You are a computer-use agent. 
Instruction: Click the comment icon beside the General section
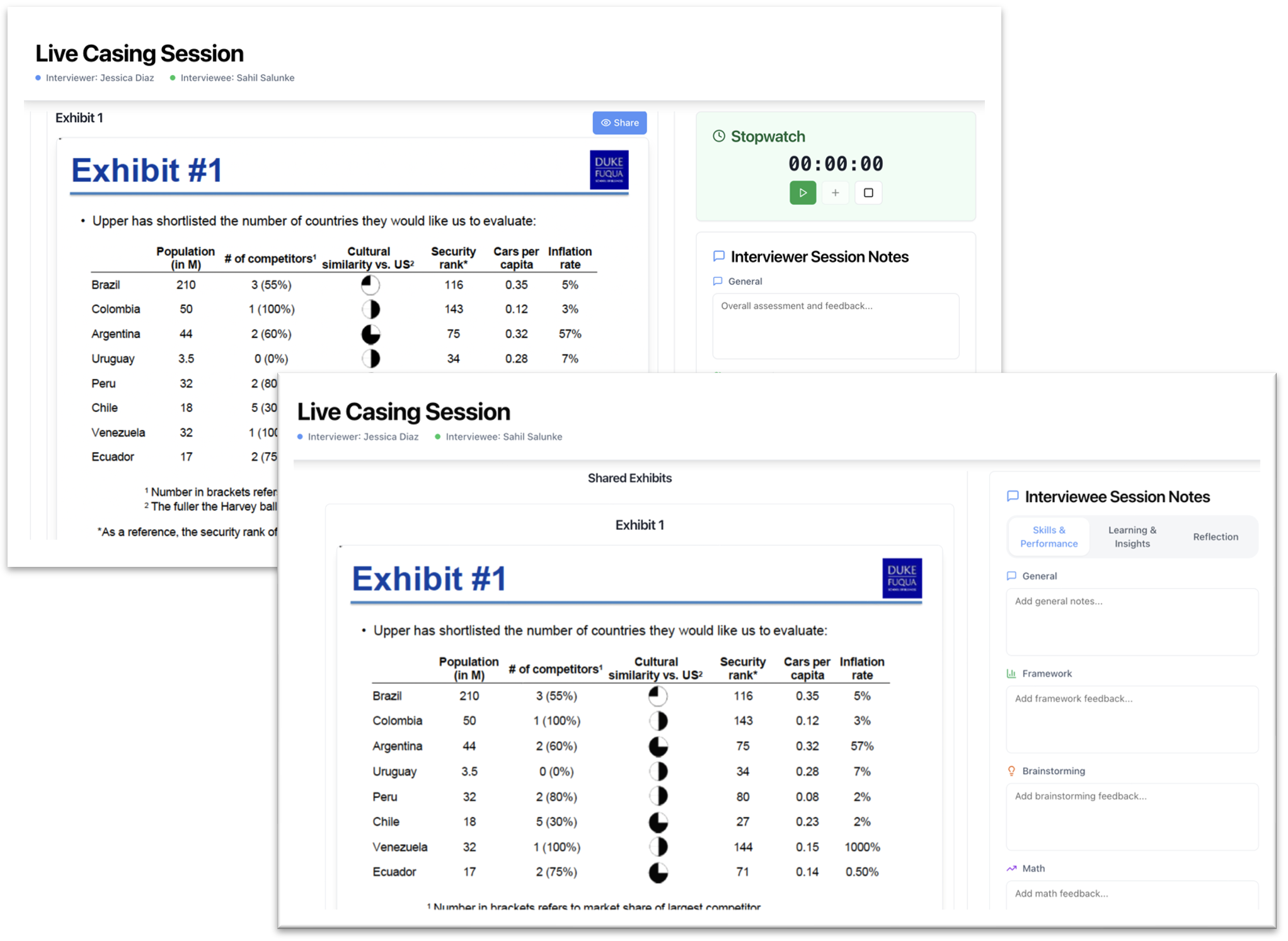pos(718,282)
